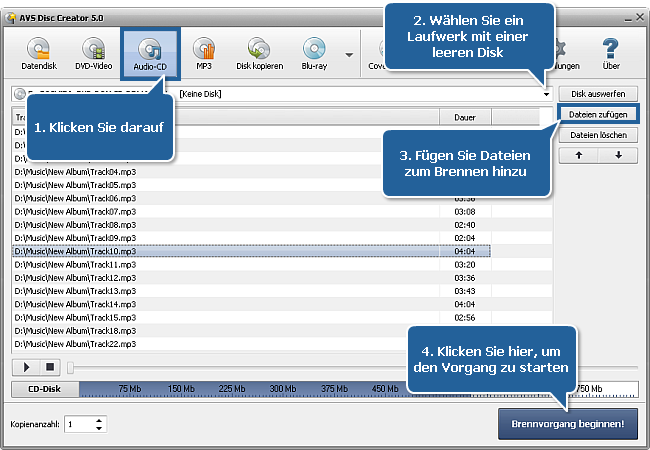Click the Dauer column header
Viewport: 650px width, 450px height.
point(465,117)
